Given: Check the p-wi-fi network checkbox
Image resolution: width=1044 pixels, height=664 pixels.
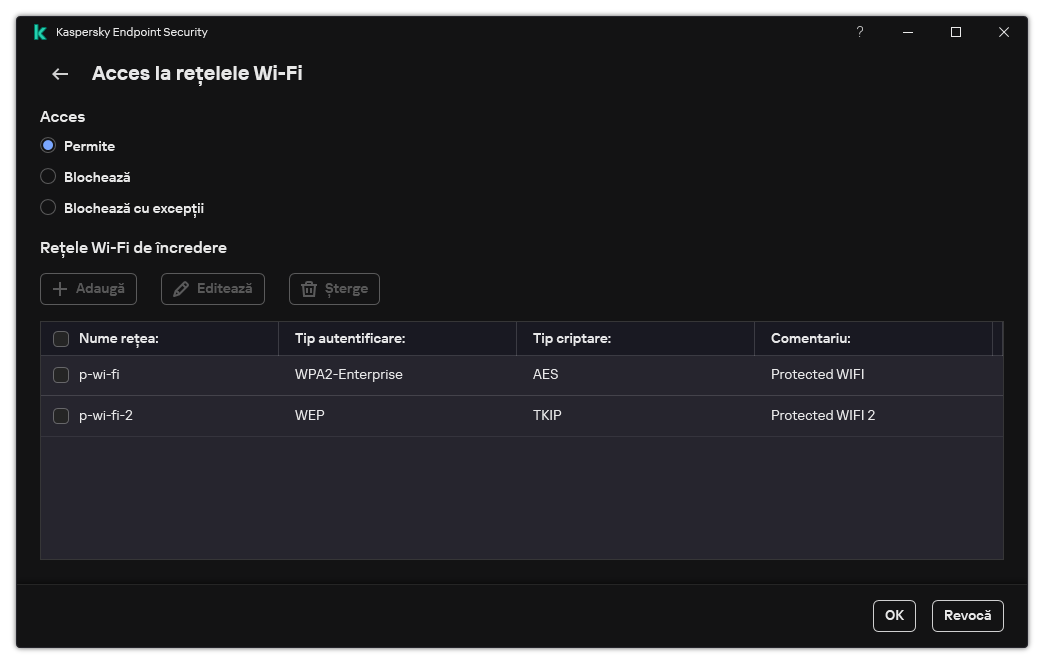Looking at the screenshot, I should click(61, 374).
